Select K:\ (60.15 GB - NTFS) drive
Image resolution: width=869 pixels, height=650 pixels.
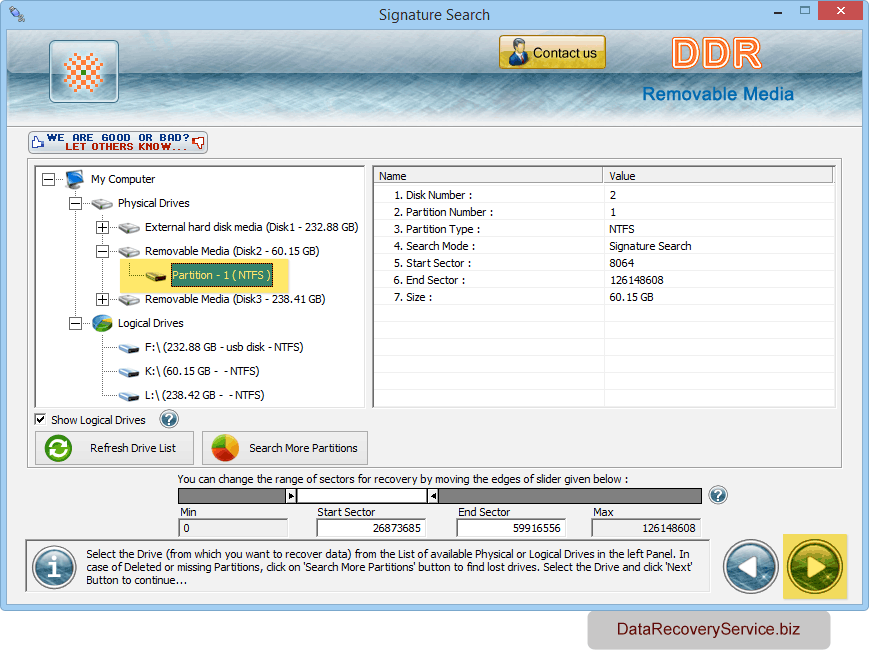pyautogui.click(x=202, y=371)
